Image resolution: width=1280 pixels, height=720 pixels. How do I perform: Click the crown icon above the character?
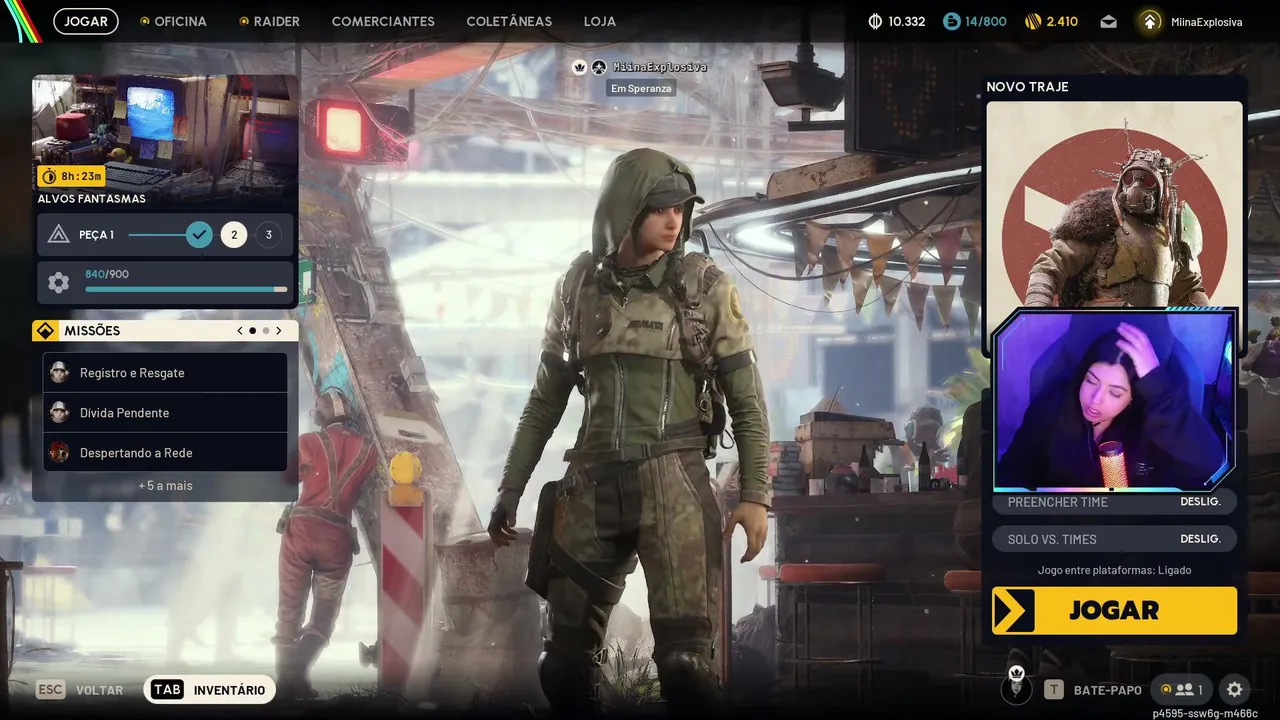pyautogui.click(x=579, y=67)
